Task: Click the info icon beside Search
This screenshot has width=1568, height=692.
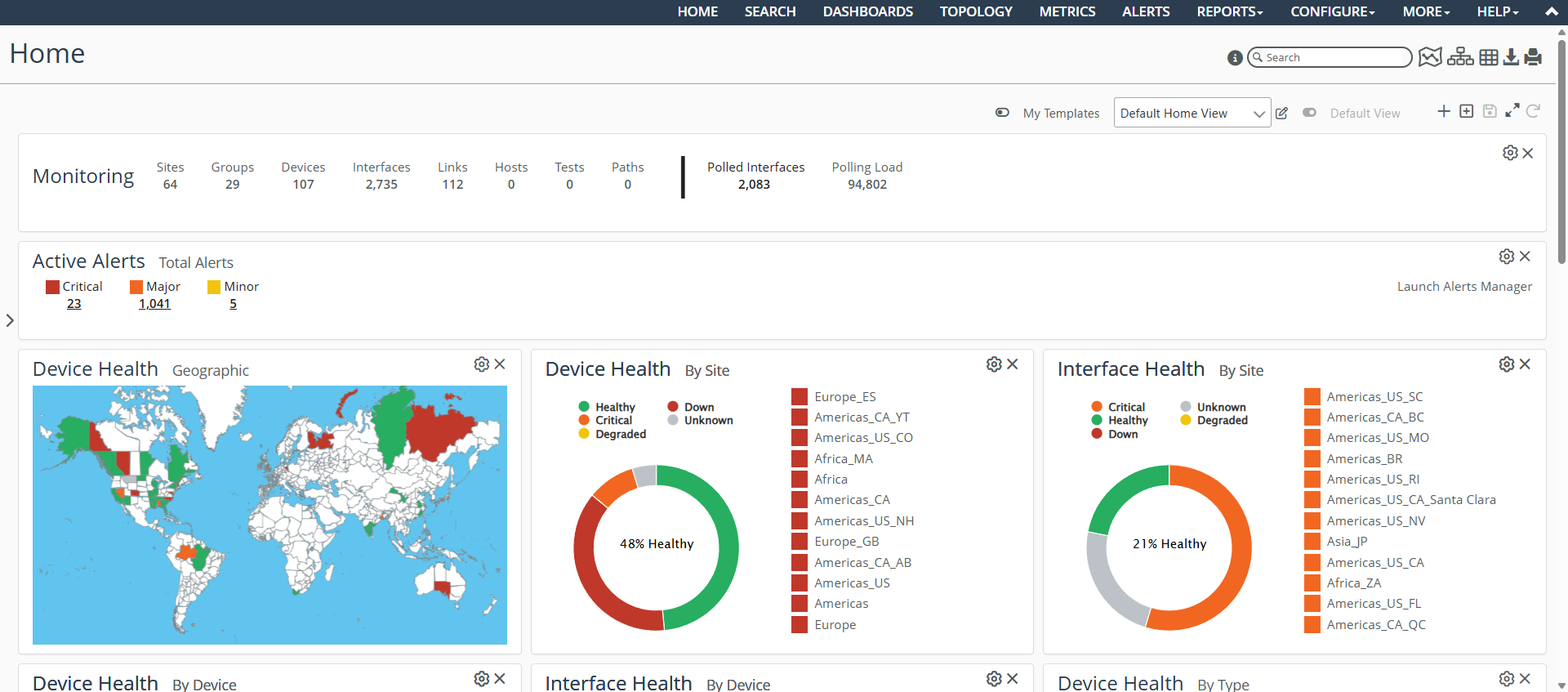Action: pyautogui.click(x=1235, y=58)
